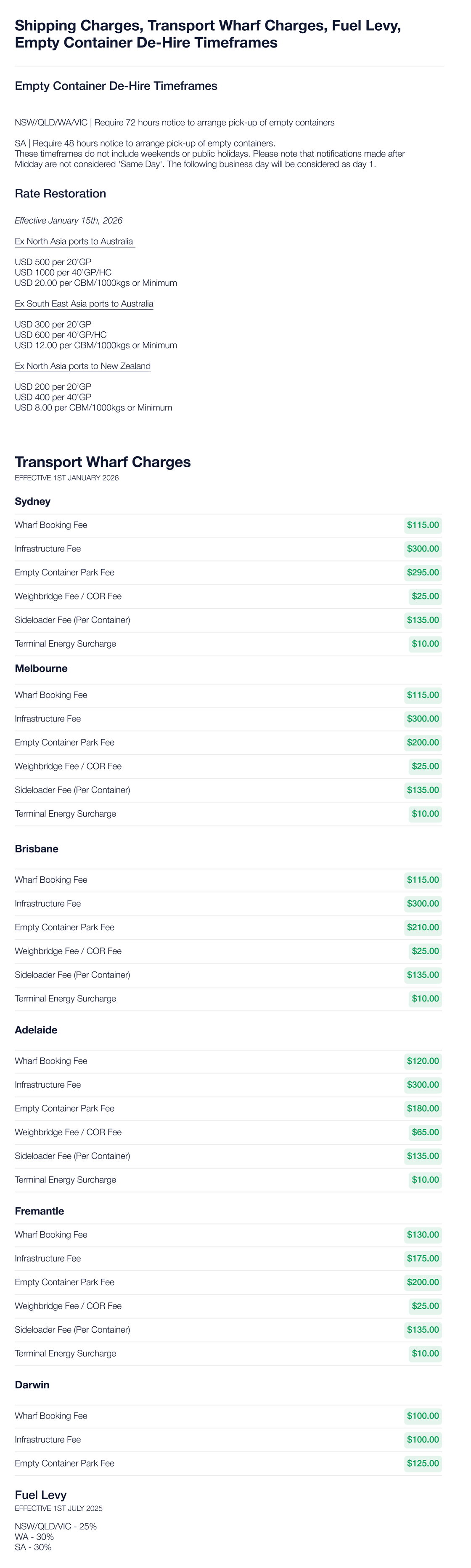Screen dimensions: 471x1568
Task: Click Adelaide's $120.00 Wharf Booking Fee badge
Action: pos(422,1061)
